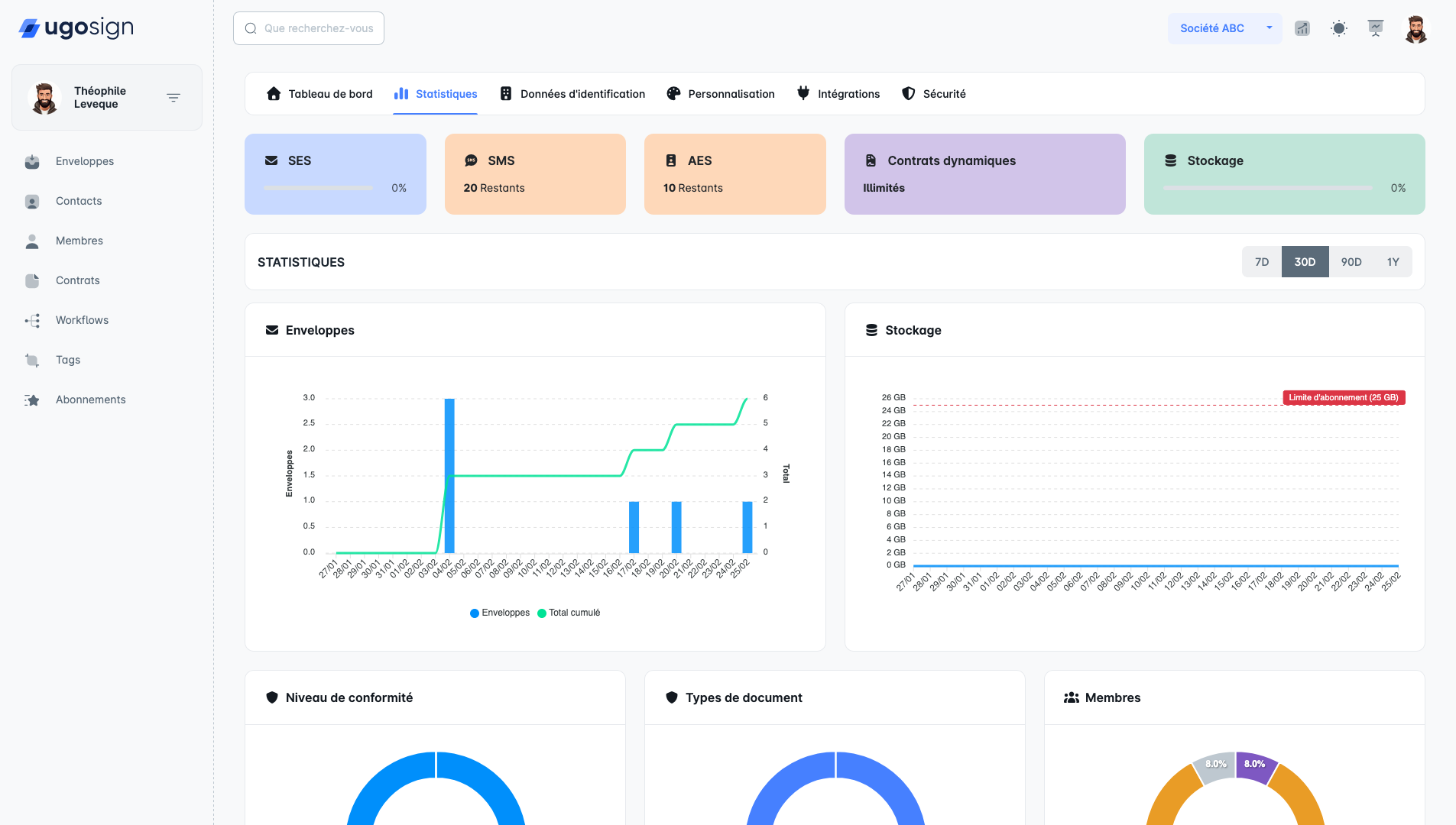Screen dimensions: 1456x825
Task: Toggle light/dark theme sun icon
Action: click(1339, 28)
